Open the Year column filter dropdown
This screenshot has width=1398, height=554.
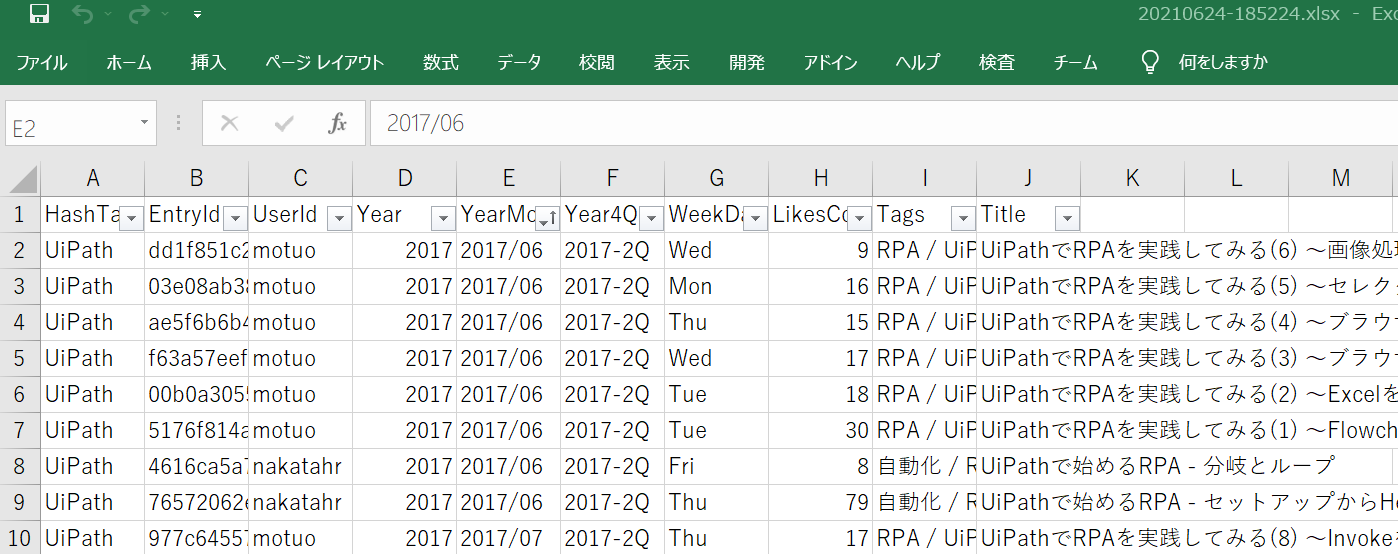(444, 219)
